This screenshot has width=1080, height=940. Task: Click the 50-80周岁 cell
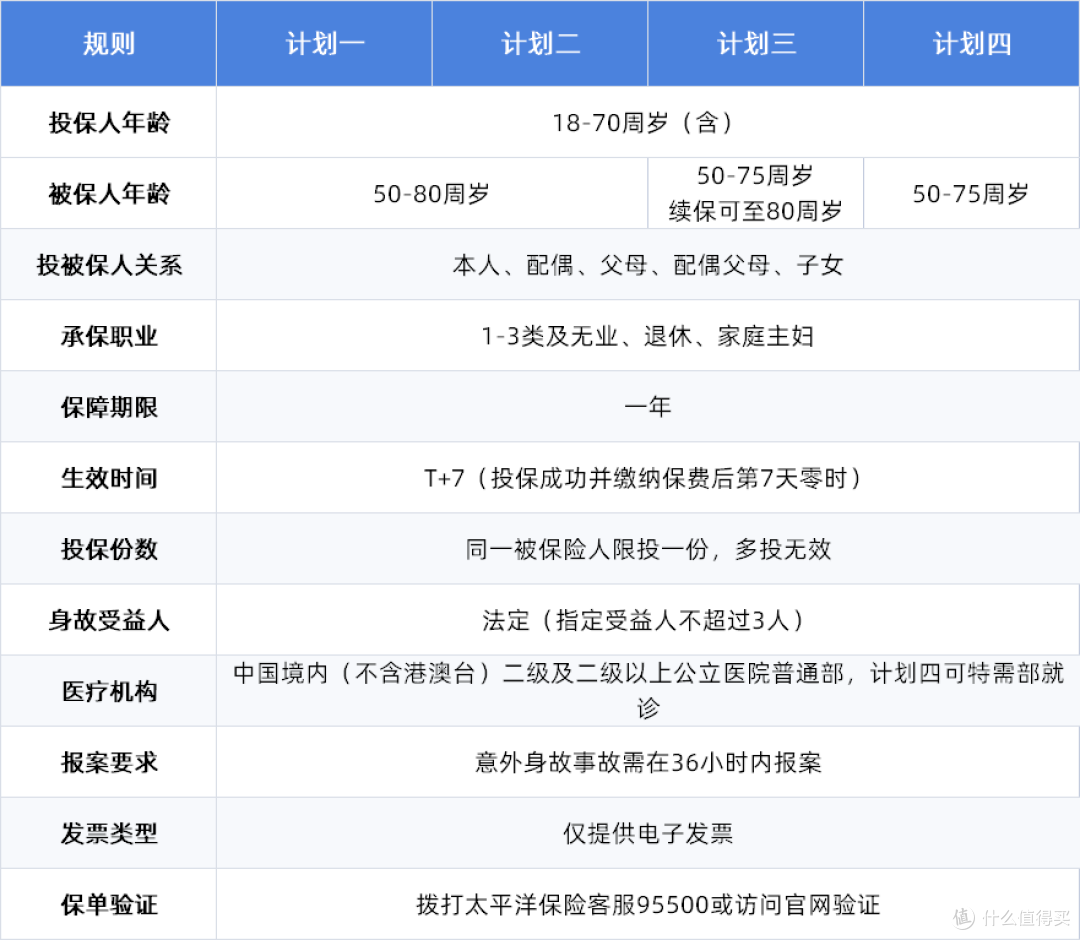point(432,194)
